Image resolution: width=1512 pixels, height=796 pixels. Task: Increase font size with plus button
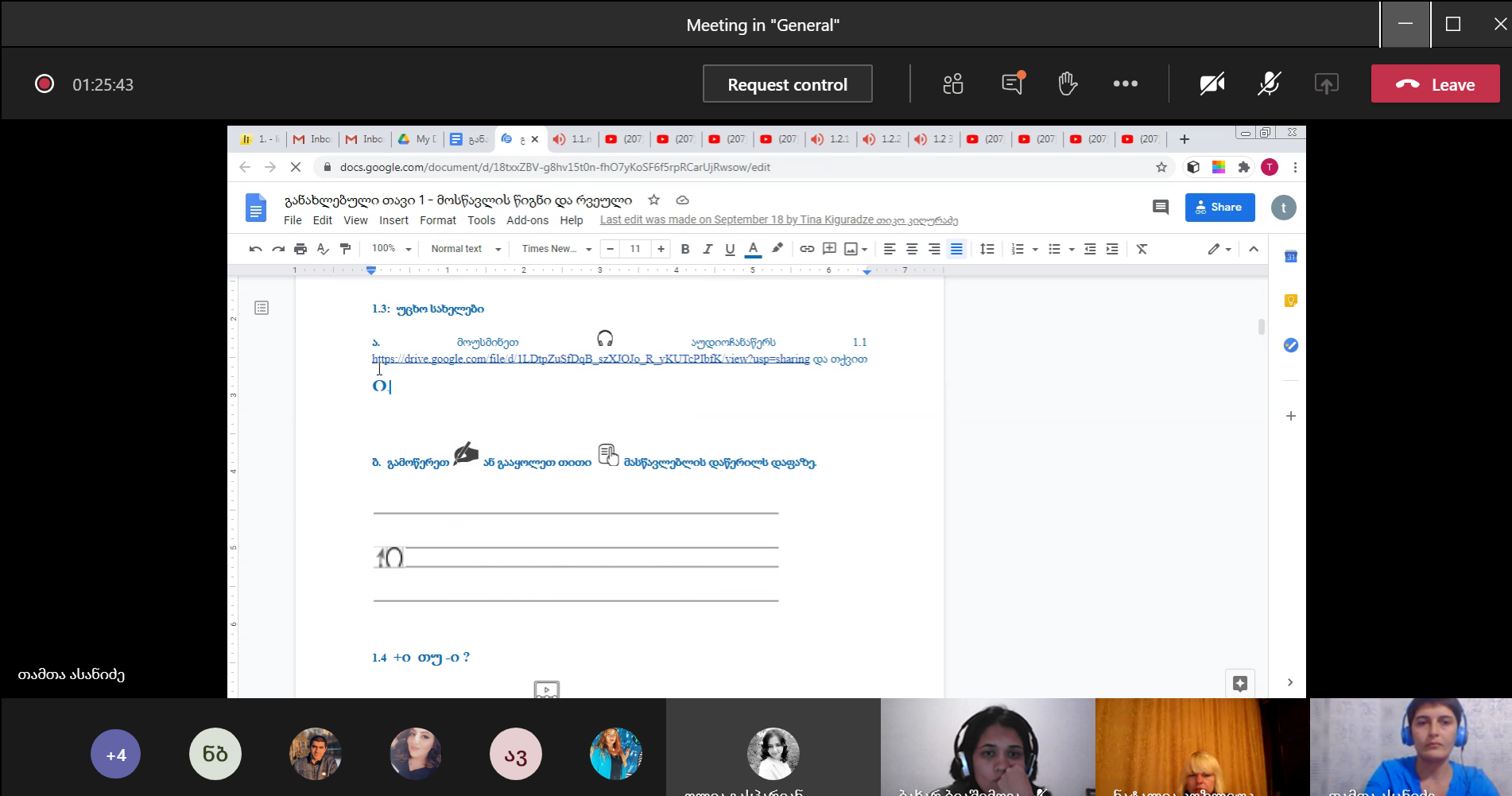coord(661,249)
